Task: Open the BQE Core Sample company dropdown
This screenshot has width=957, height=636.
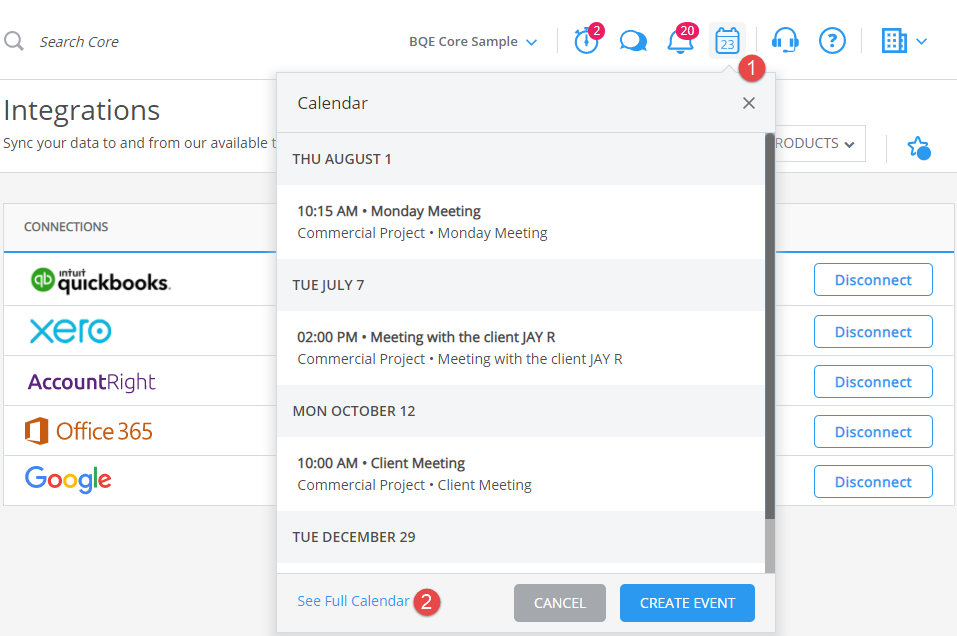Action: 472,41
